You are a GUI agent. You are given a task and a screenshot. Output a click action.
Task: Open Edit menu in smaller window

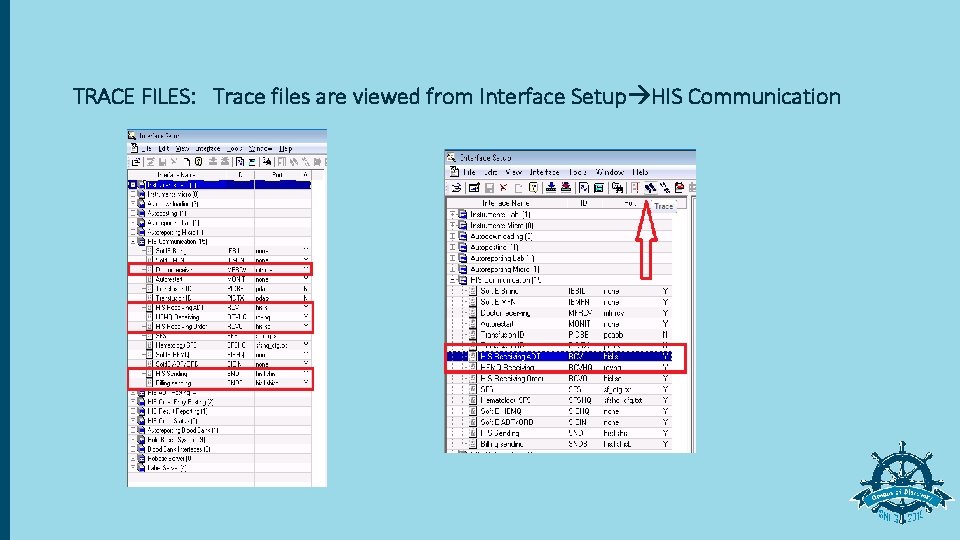pyautogui.click(x=163, y=149)
